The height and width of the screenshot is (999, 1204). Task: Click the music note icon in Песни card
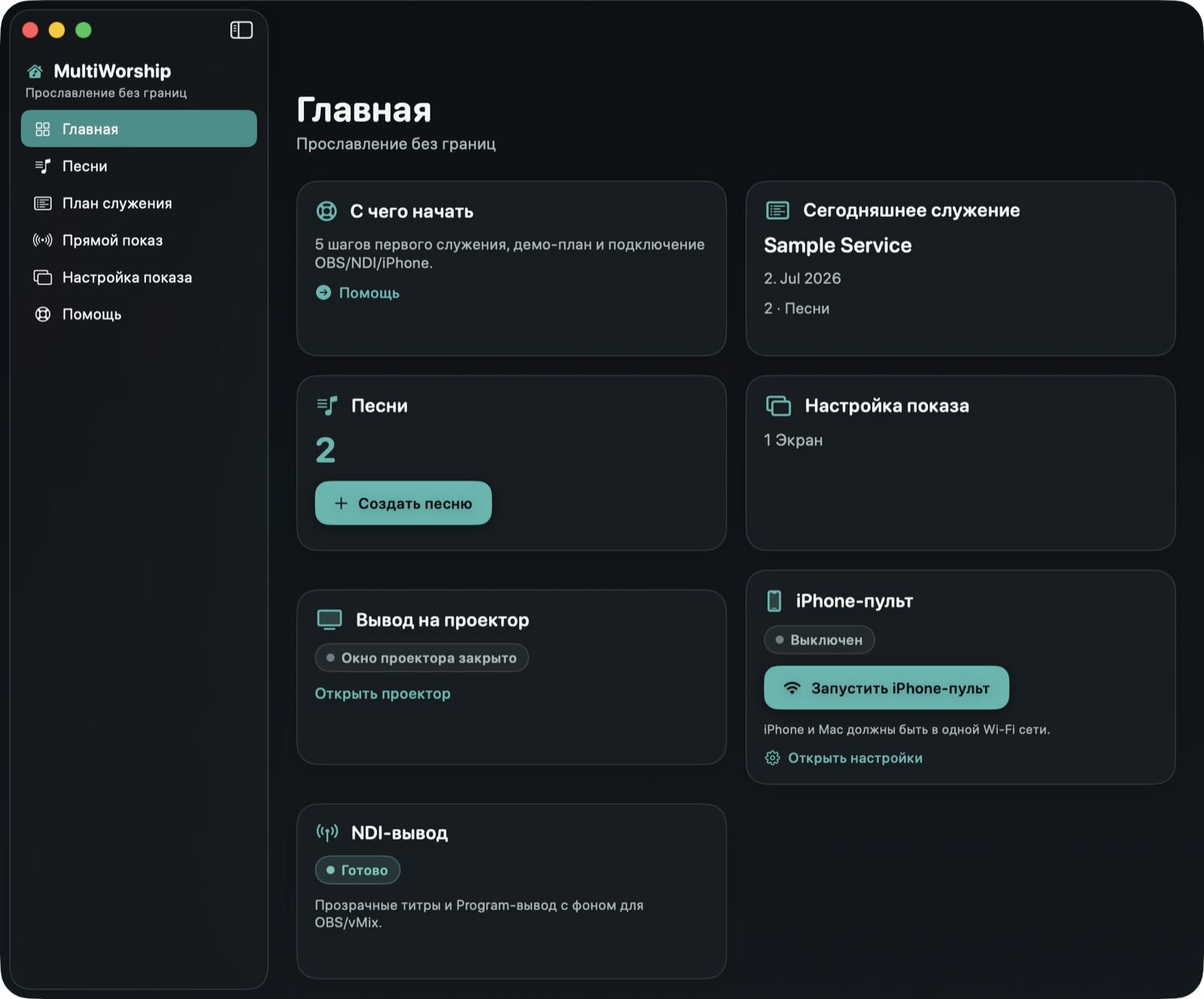(x=327, y=406)
